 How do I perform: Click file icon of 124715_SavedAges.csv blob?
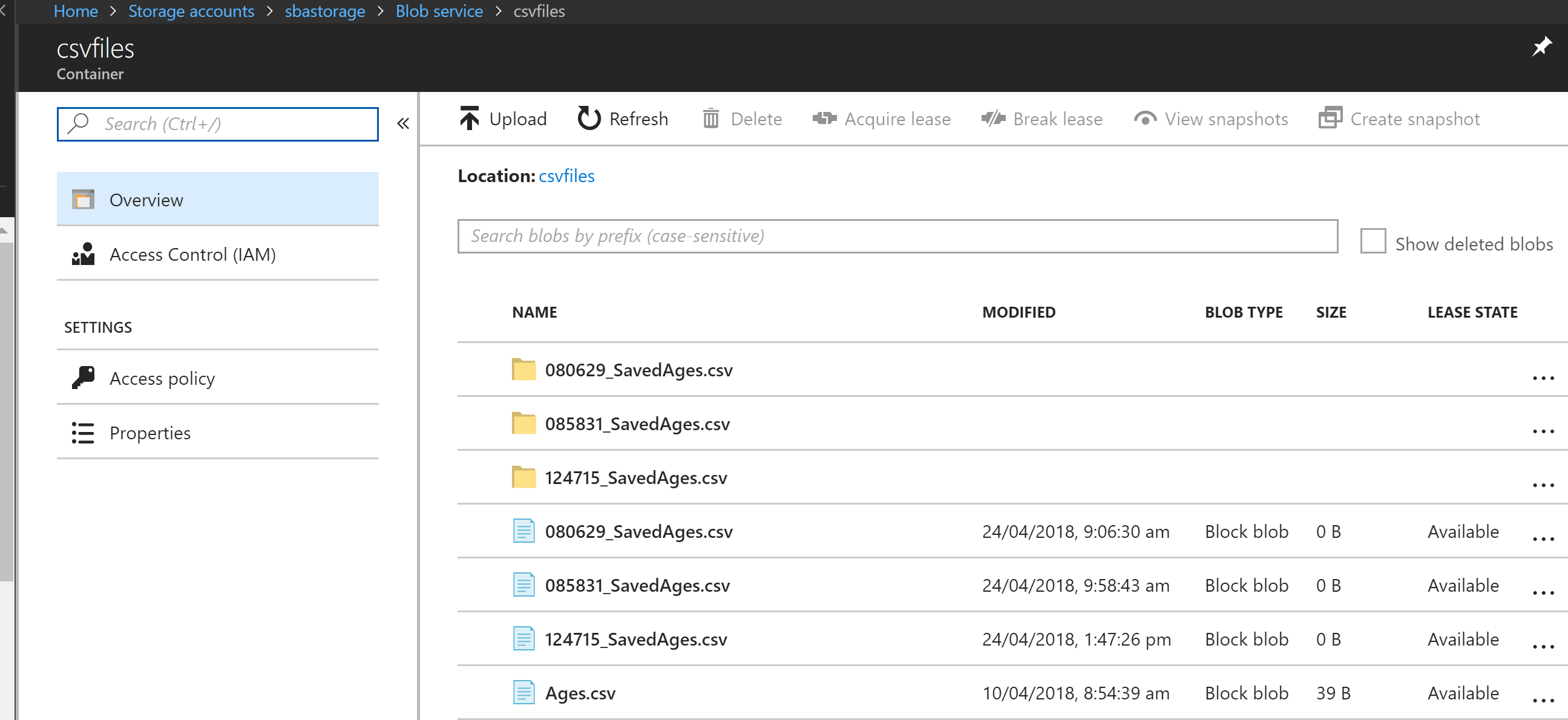(523, 638)
